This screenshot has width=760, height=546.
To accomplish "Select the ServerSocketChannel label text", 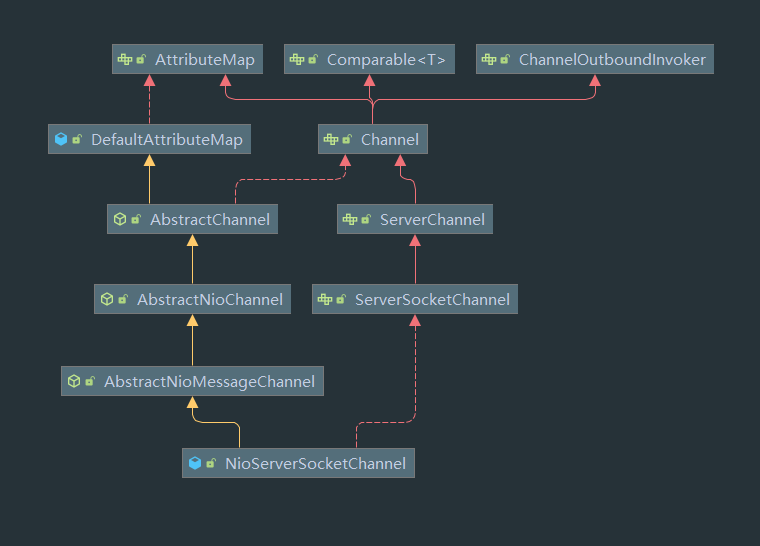I will [x=432, y=300].
